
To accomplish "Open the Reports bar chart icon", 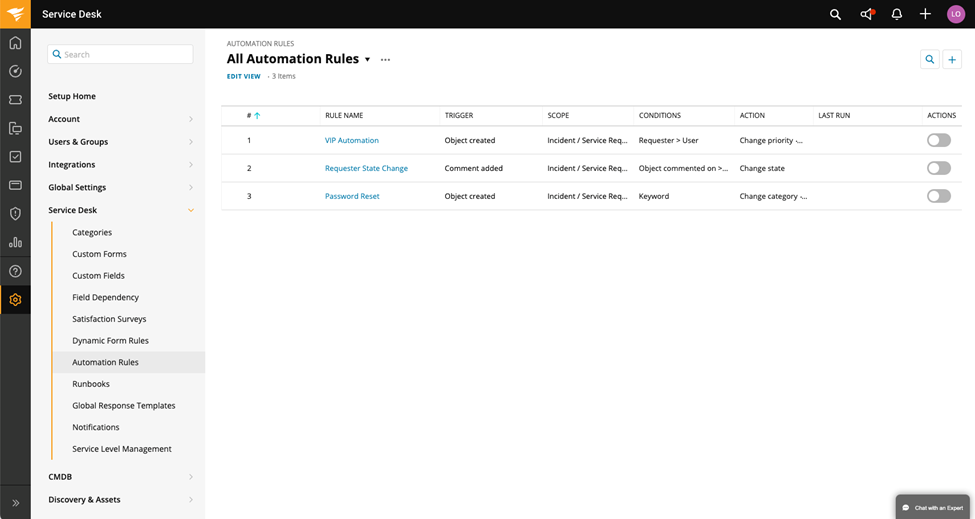I will click(x=15, y=242).
